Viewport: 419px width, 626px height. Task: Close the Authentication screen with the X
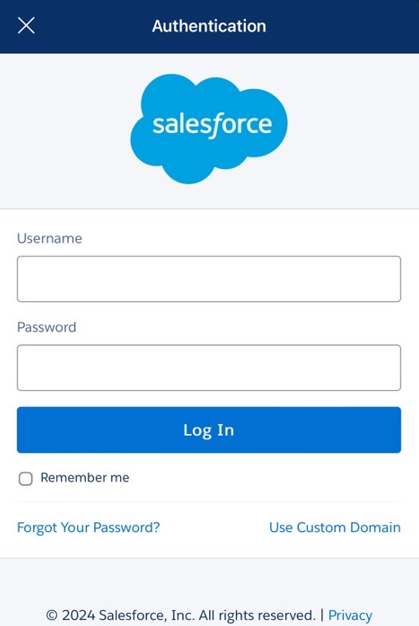coord(26,26)
